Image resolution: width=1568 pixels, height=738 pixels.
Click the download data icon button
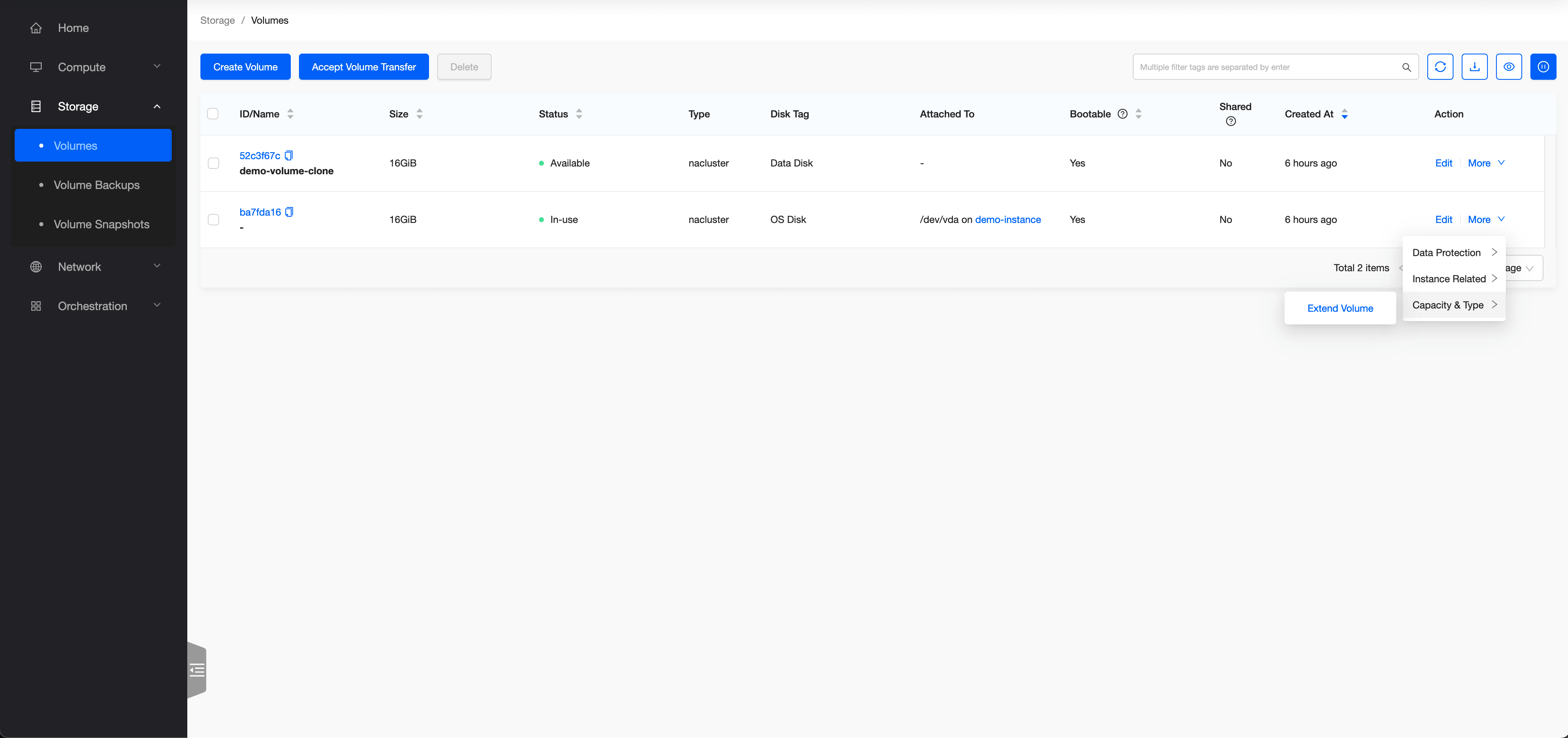1474,67
